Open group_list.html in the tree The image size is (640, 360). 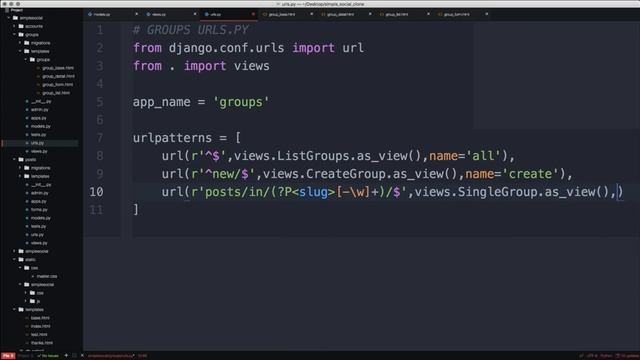56,93
